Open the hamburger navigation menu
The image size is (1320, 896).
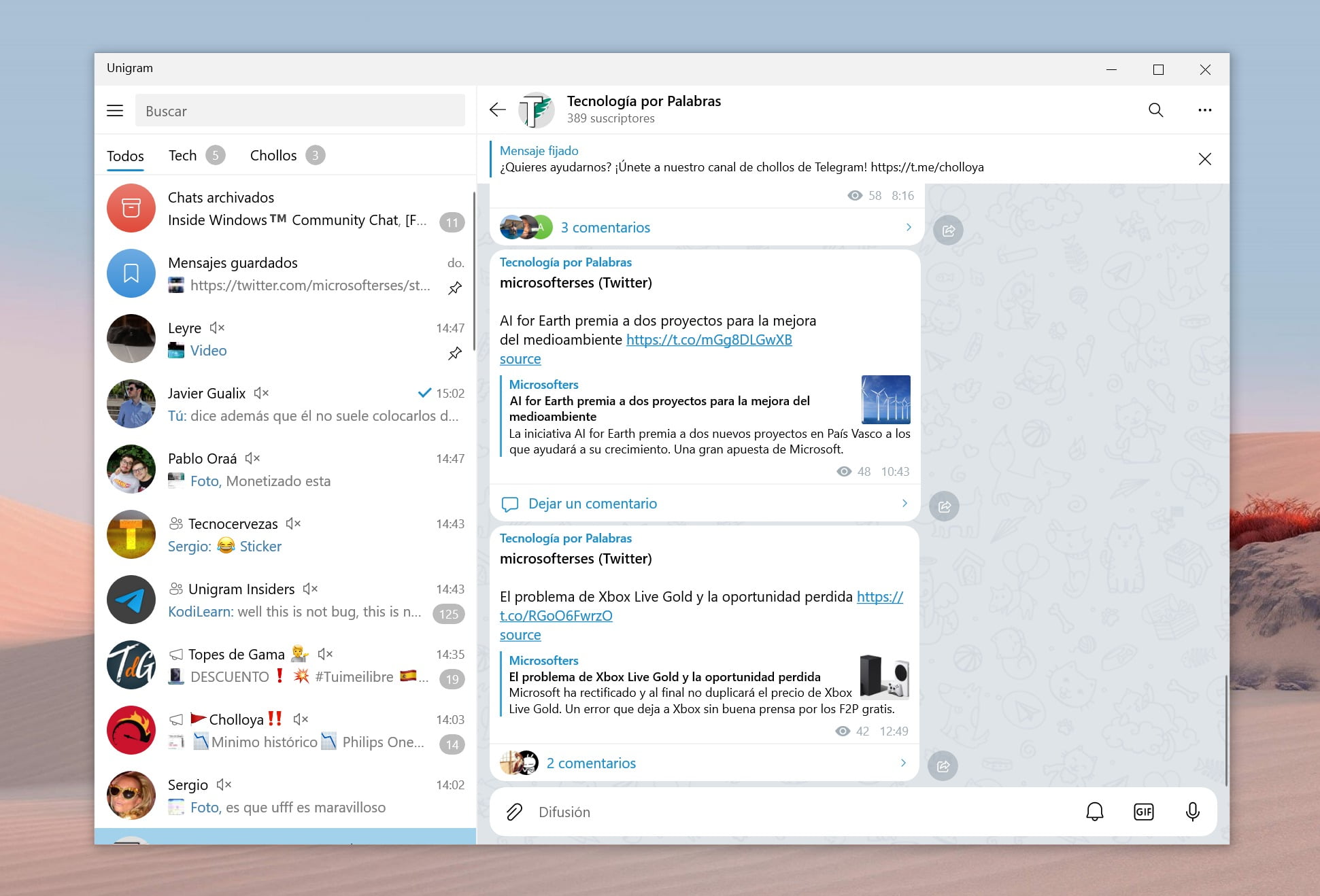[115, 111]
